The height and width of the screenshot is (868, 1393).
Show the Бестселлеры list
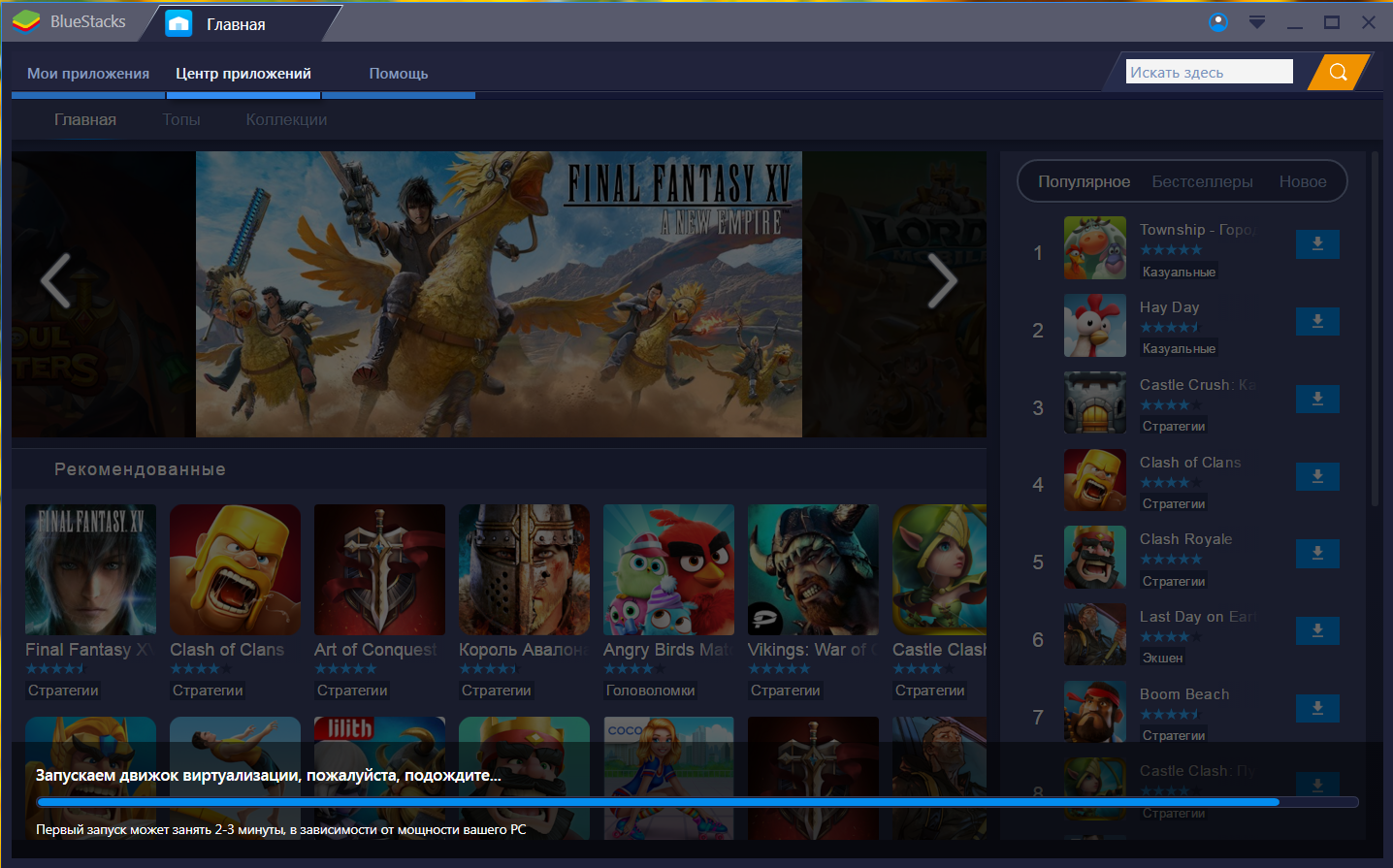1202,182
